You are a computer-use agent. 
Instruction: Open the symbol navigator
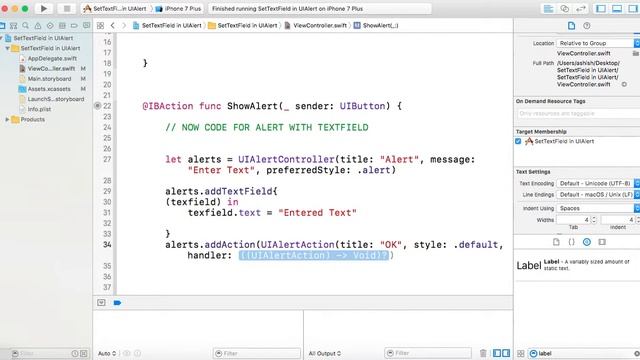click(x=13, y=26)
